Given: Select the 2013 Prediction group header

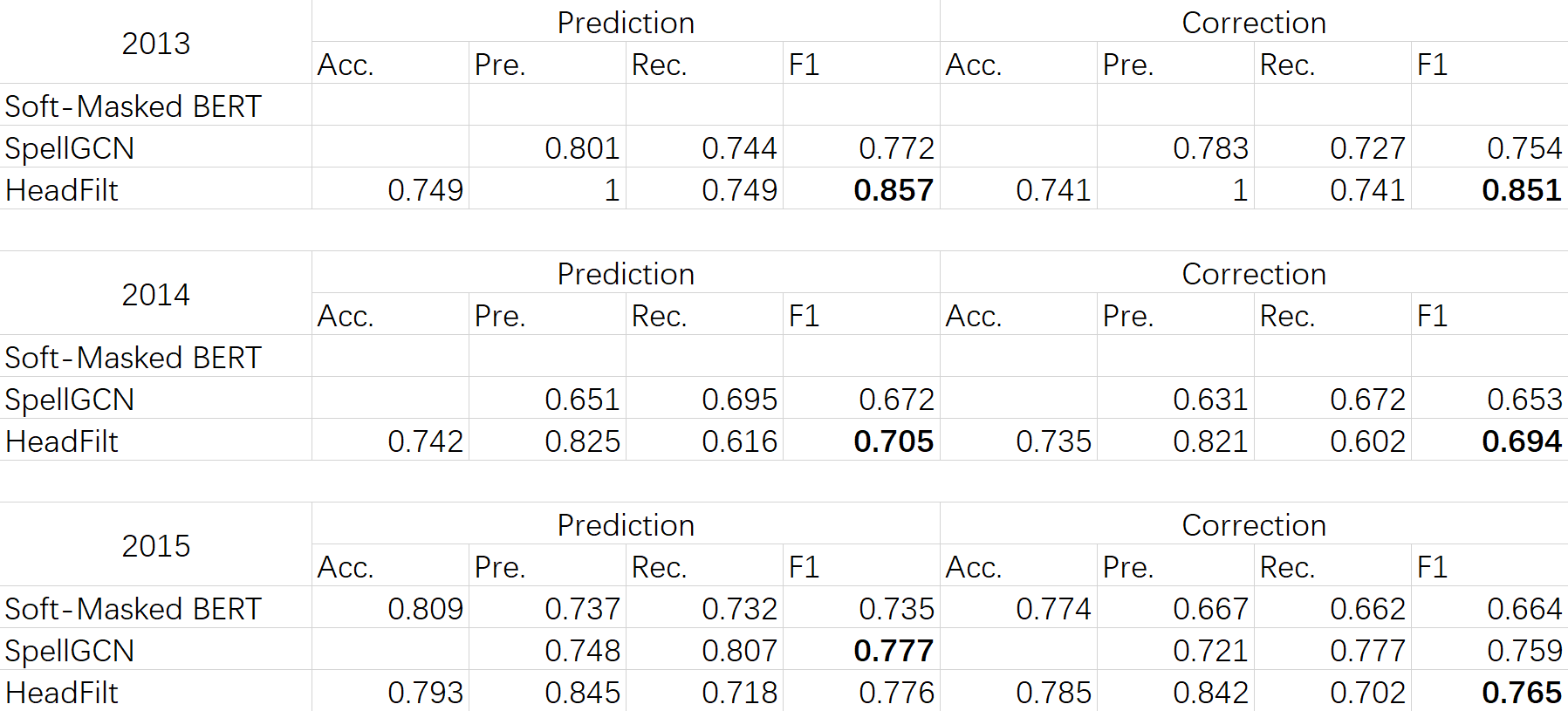Looking at the screenshot, I should click(626, 22).
